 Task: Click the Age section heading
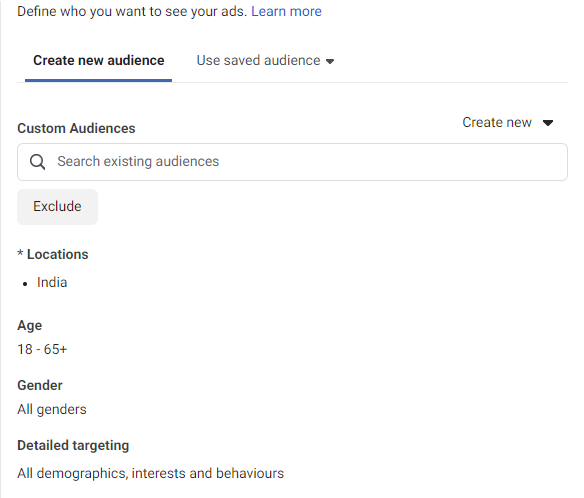(x=30, y=326)
